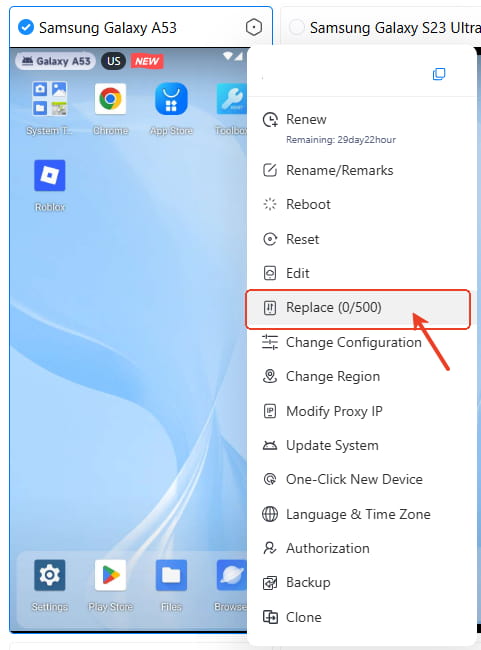Choose Edit menu entry

(x=297, y=274)
